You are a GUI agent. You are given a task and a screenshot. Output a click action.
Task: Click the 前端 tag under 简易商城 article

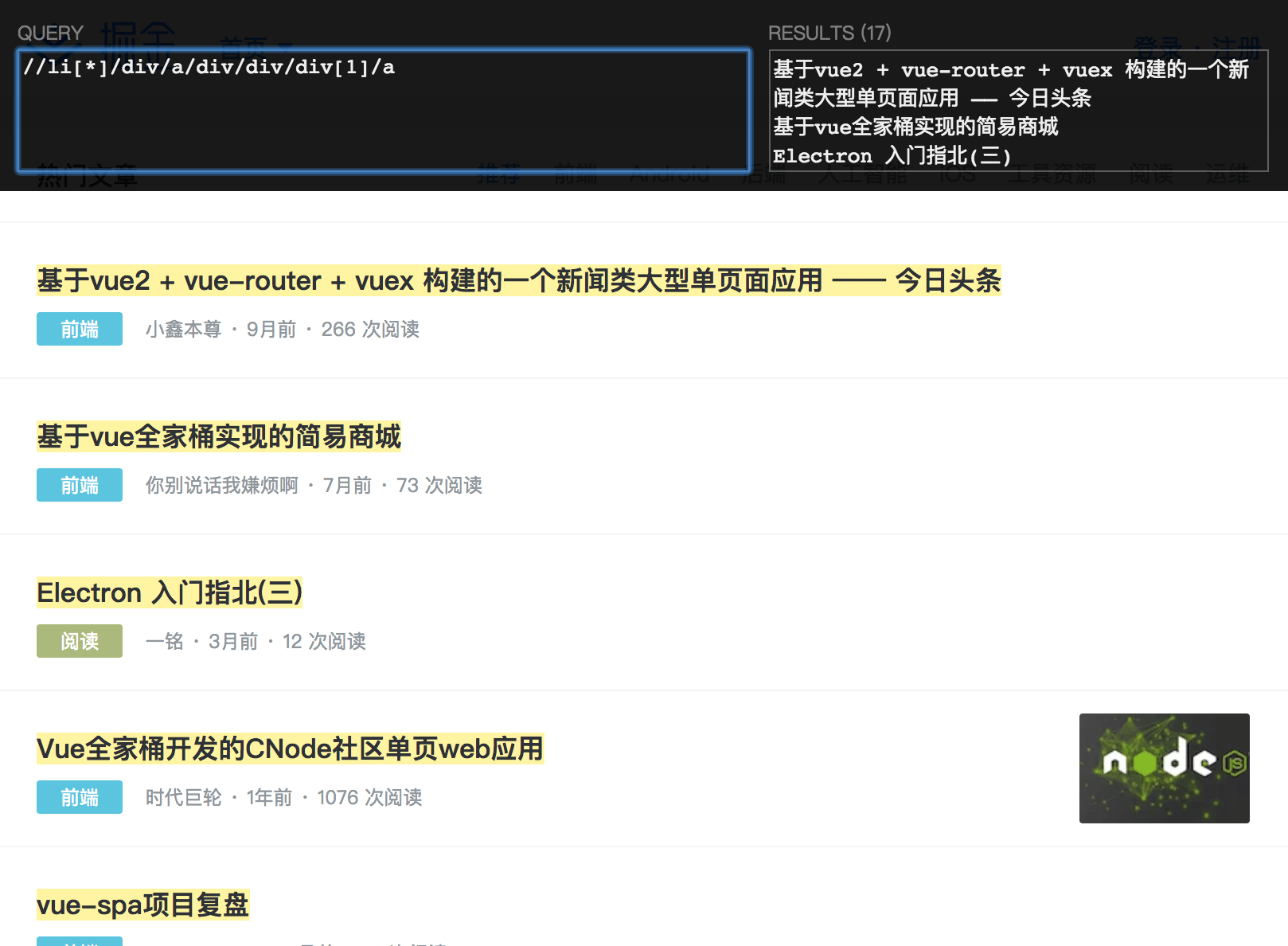[80, 485]
